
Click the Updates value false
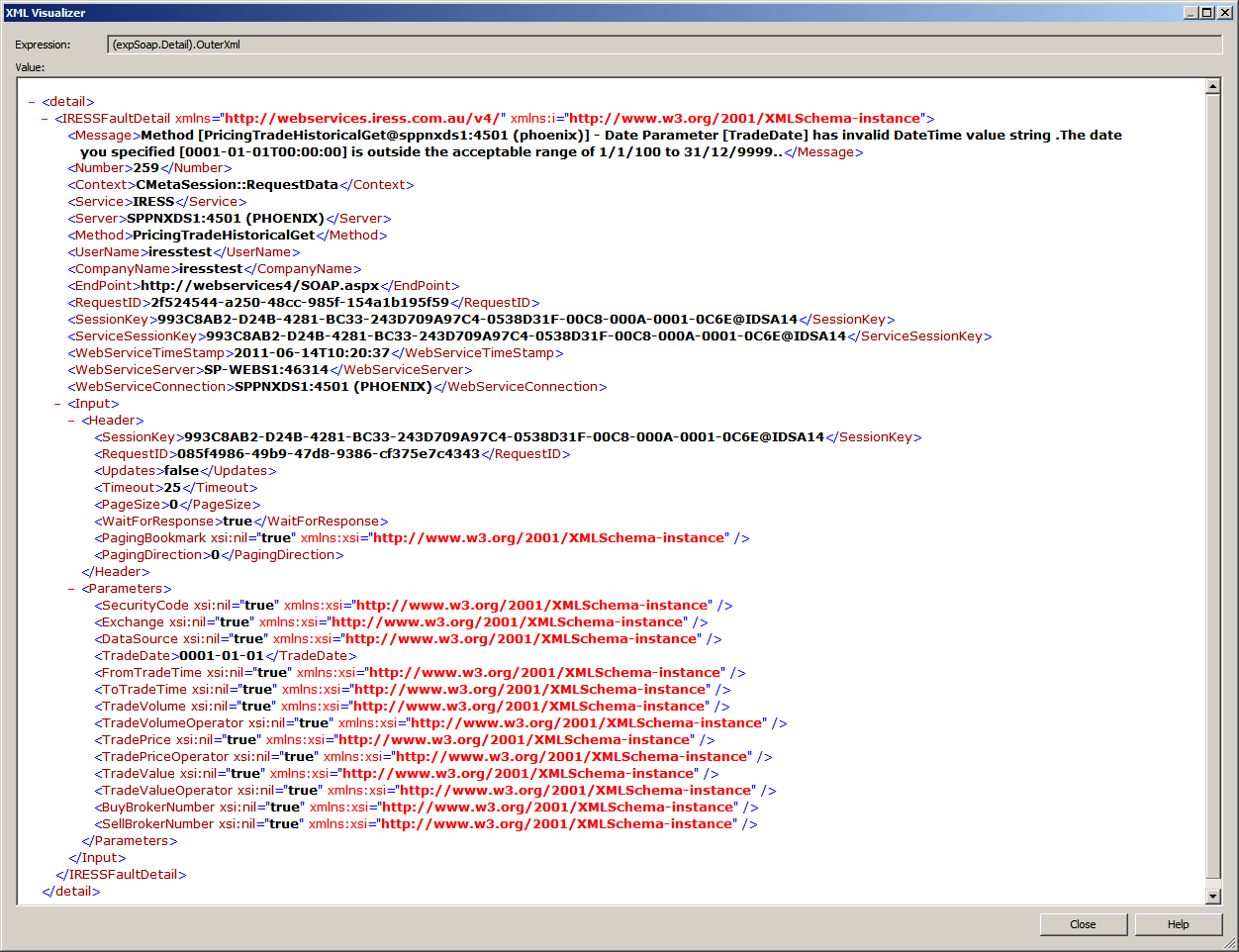tap(182, 471)
